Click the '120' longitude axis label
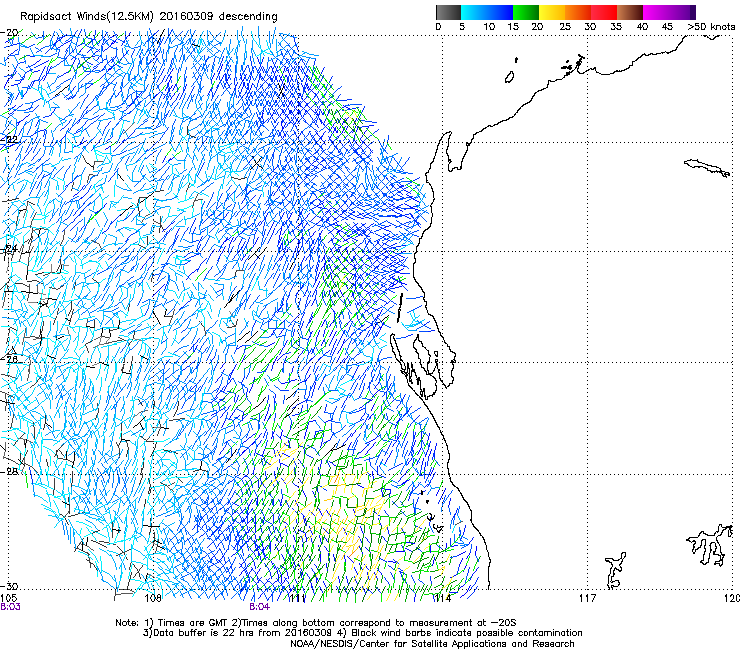Viewport: 740px width, 650px height. pos(732,598)
